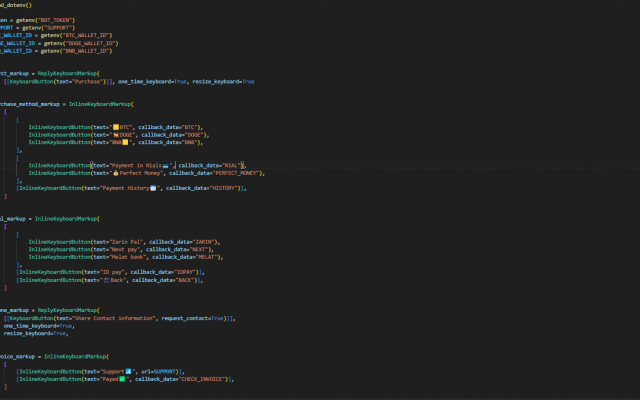Click the "Payment History" text string
This screenshot has width=640, height=400.
click(125, 188)
